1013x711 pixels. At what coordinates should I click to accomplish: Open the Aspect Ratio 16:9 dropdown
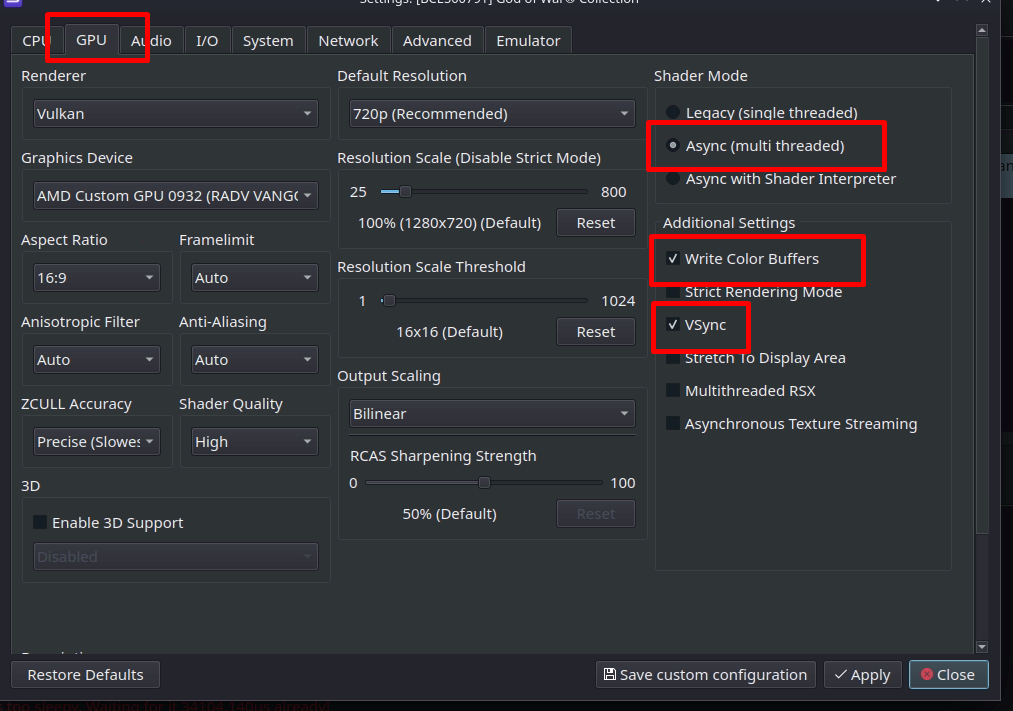[x=96, y=278]
